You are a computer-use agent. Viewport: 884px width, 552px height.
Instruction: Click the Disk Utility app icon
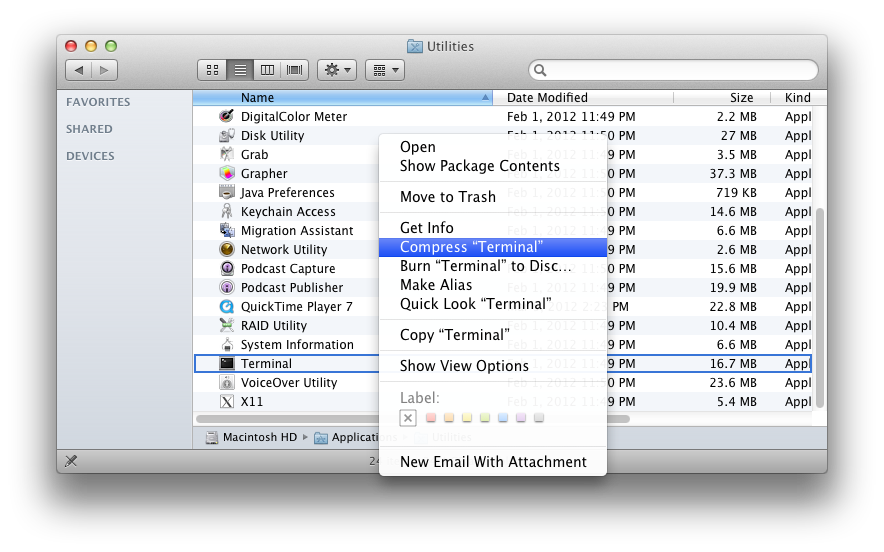click(x=227, y=135)
